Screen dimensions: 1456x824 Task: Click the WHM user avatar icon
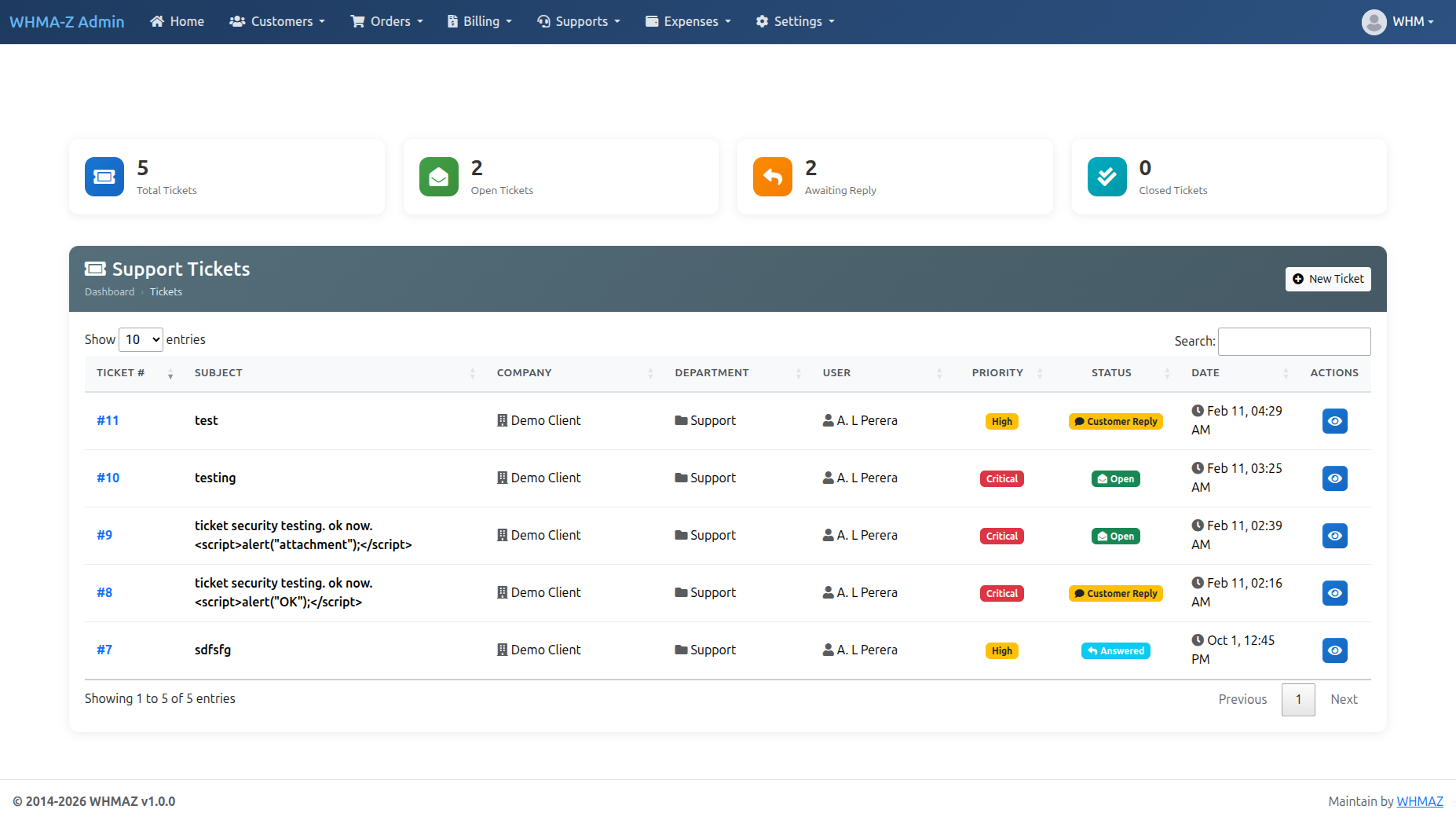tap(1374, 22)
